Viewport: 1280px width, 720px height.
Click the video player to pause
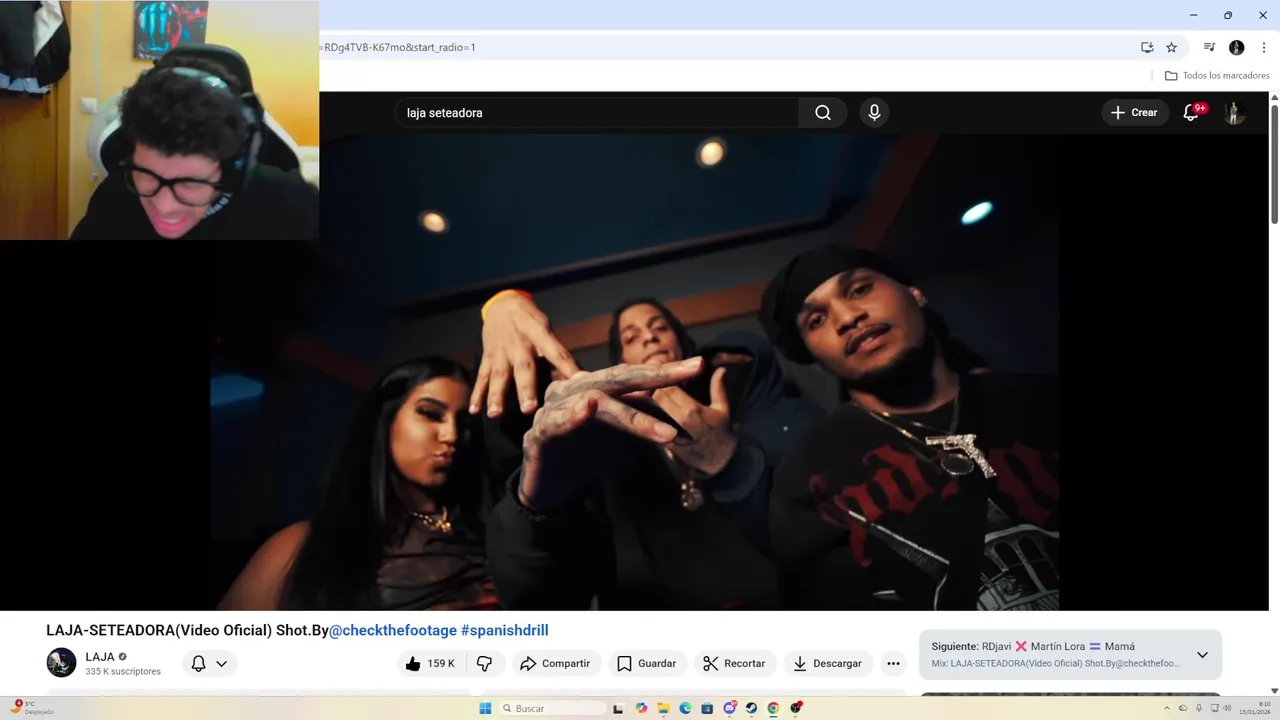point(634,370)
